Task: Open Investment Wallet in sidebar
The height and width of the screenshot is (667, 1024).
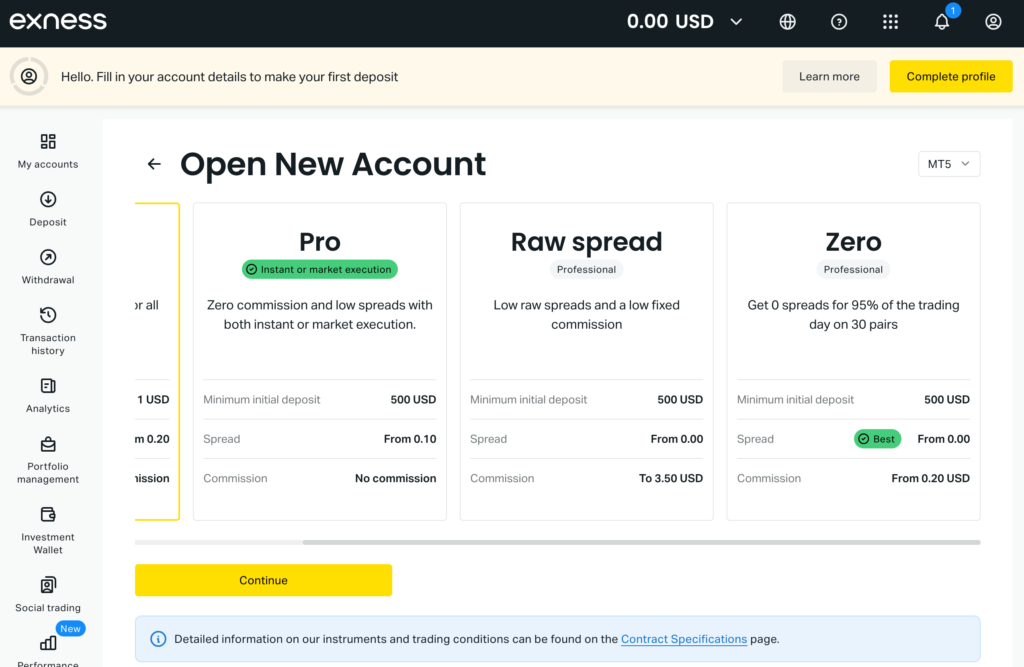Action: 48,530
